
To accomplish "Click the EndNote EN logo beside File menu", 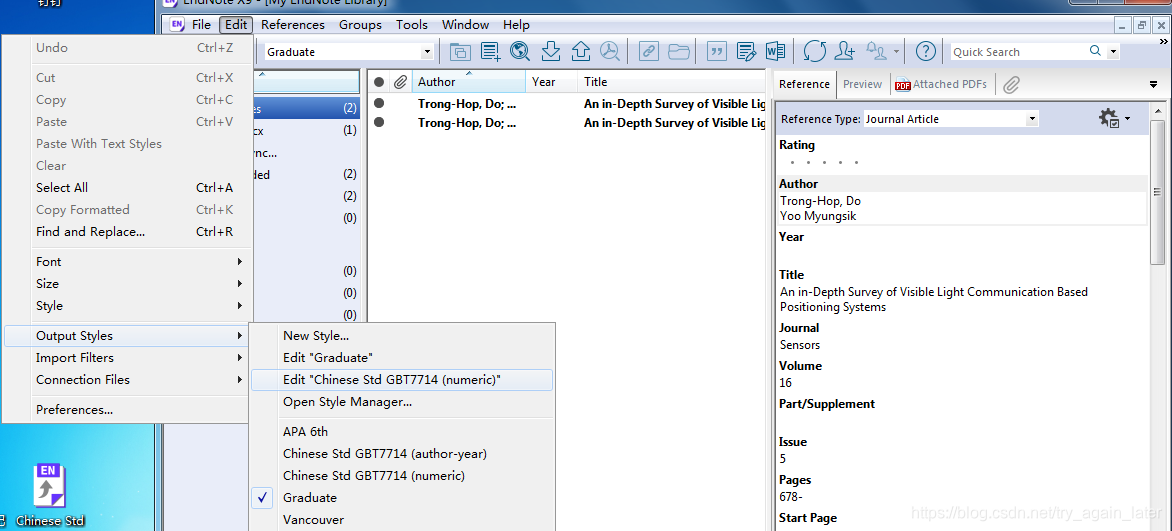I will [176, 24].
